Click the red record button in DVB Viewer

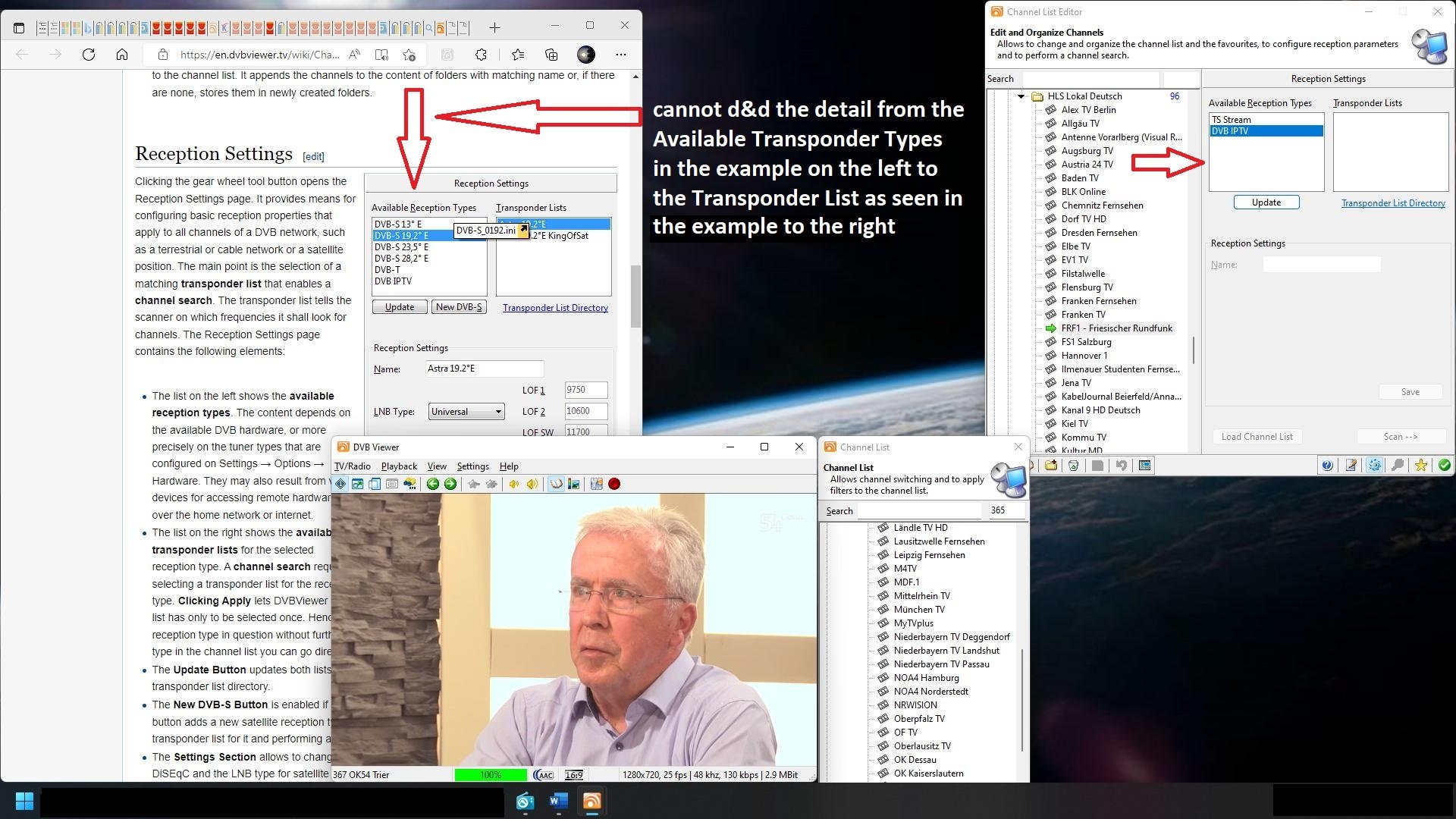pos(614,484)
